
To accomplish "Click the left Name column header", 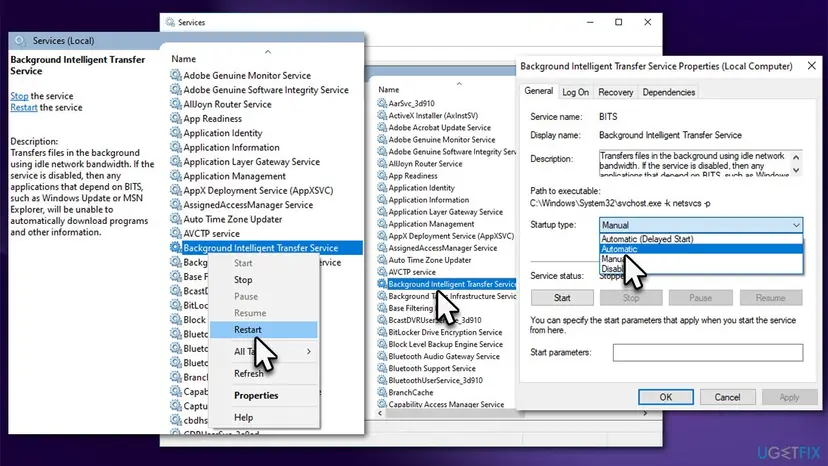I will (x=183, y=59).
